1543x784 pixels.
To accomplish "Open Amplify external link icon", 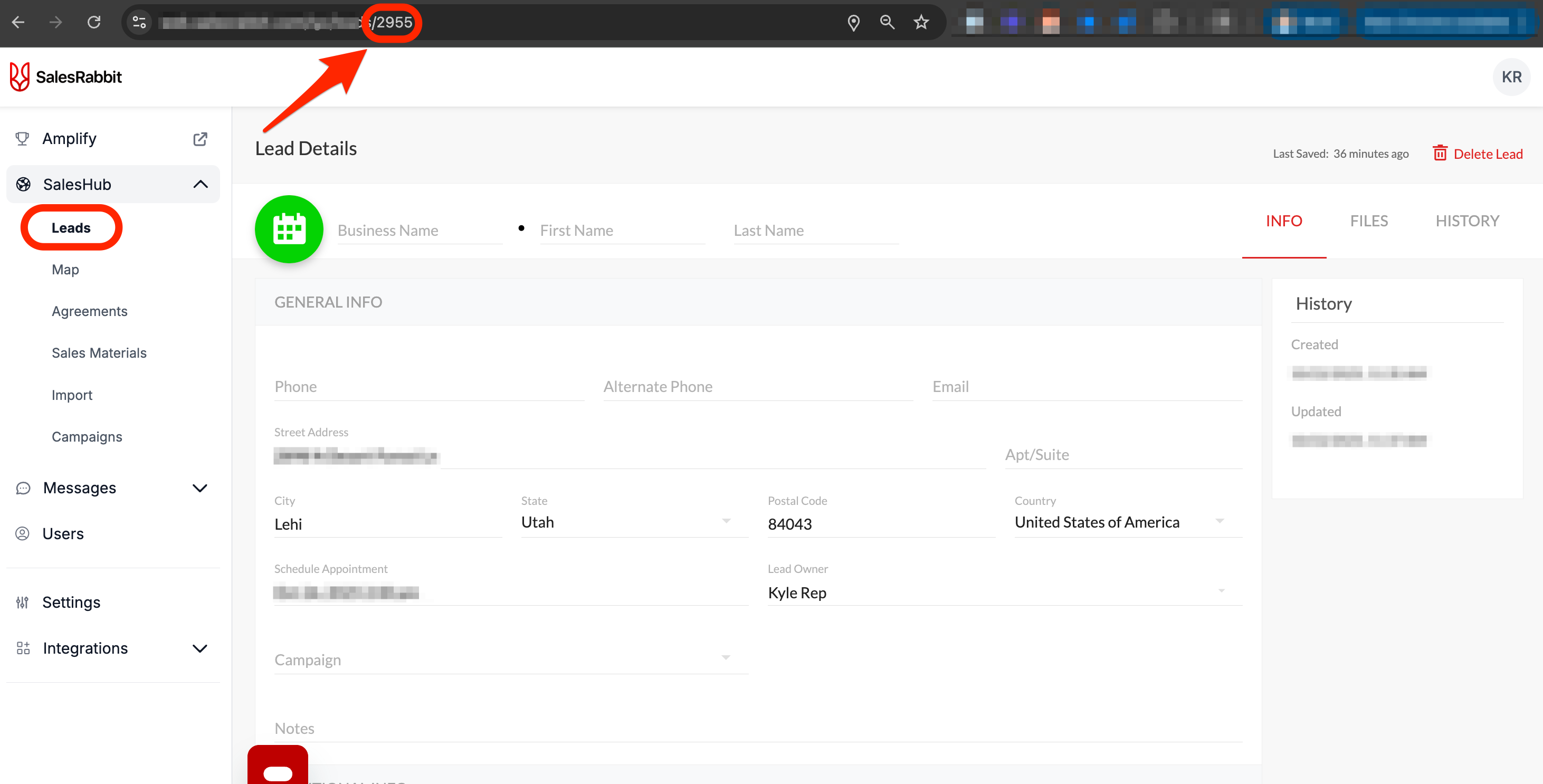I will [x=200, y=139].
